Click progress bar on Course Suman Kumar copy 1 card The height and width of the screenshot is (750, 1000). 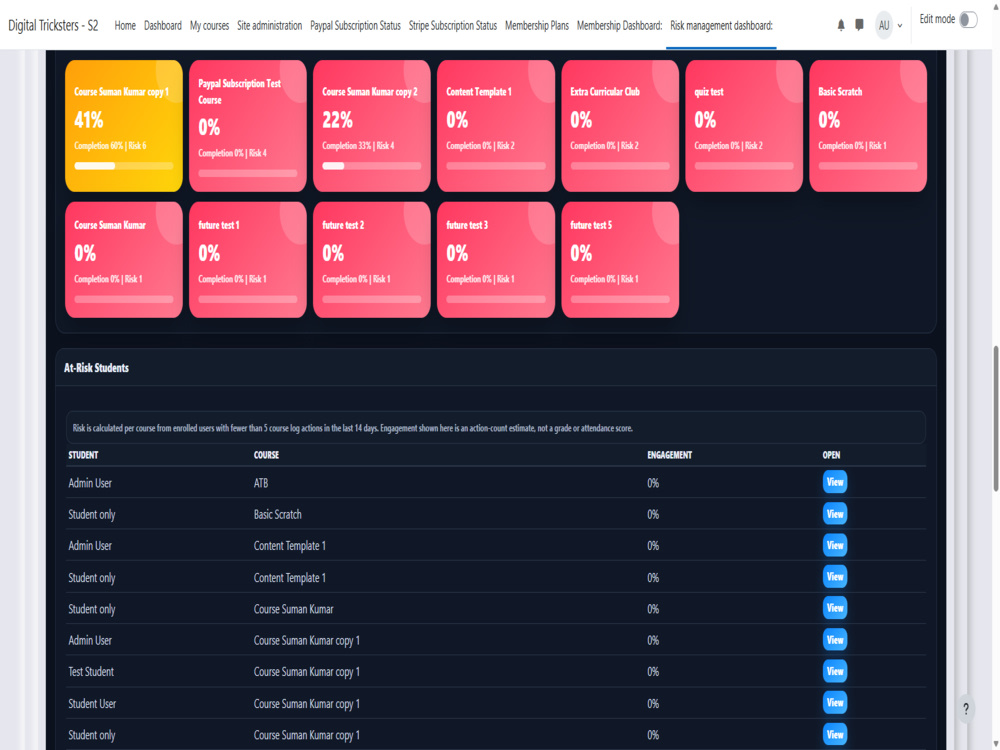coord(124,166)
